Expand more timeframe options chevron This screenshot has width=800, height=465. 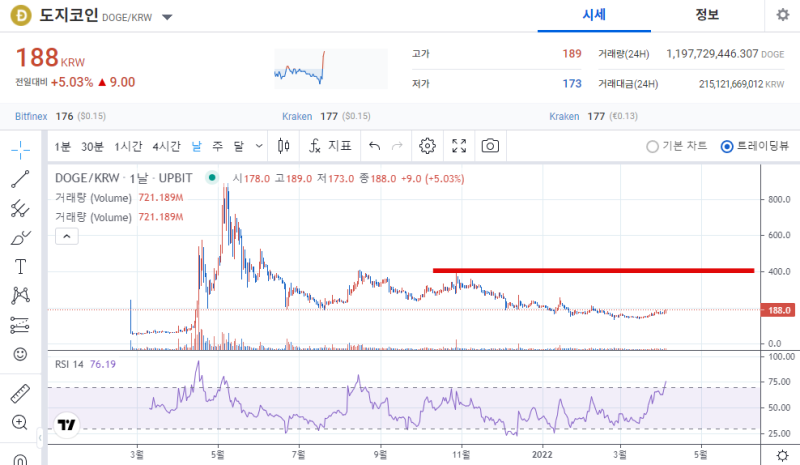tap(259, 146)
